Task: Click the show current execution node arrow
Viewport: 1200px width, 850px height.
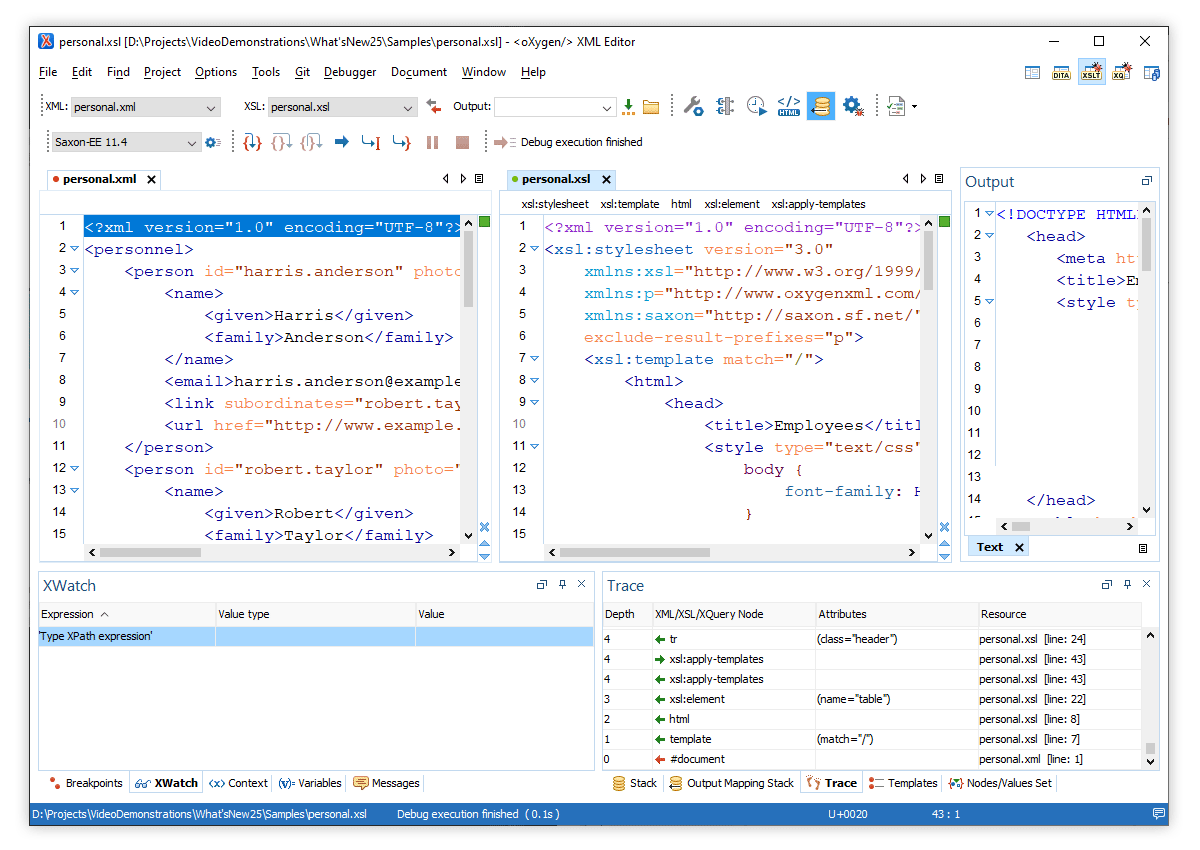Action: click(504, 143)
